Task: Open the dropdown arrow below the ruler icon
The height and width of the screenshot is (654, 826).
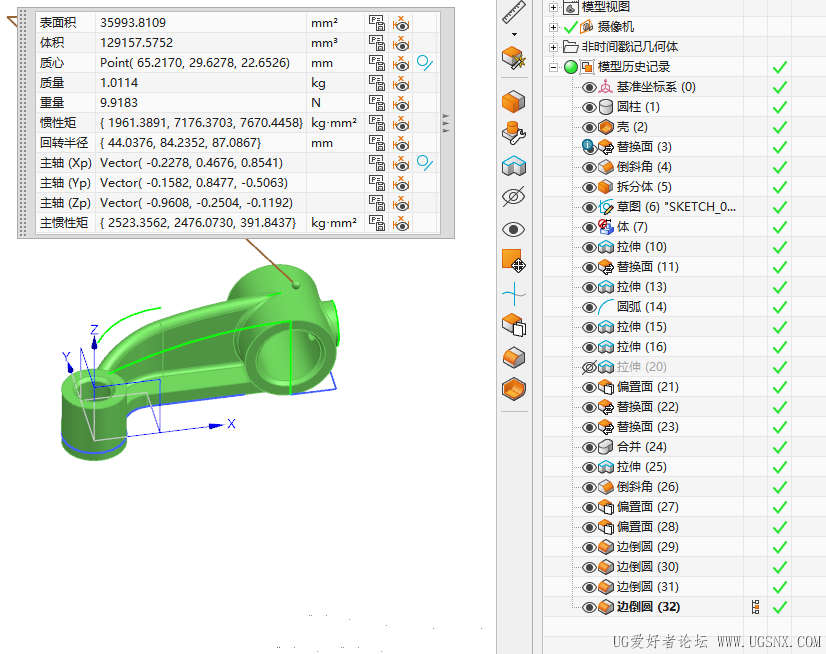Action: pos(514,34)
